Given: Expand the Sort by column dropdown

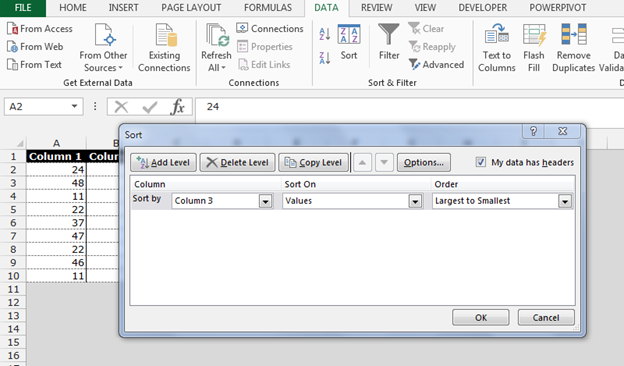Looking at the screenshot, I should tap(265, 201).
